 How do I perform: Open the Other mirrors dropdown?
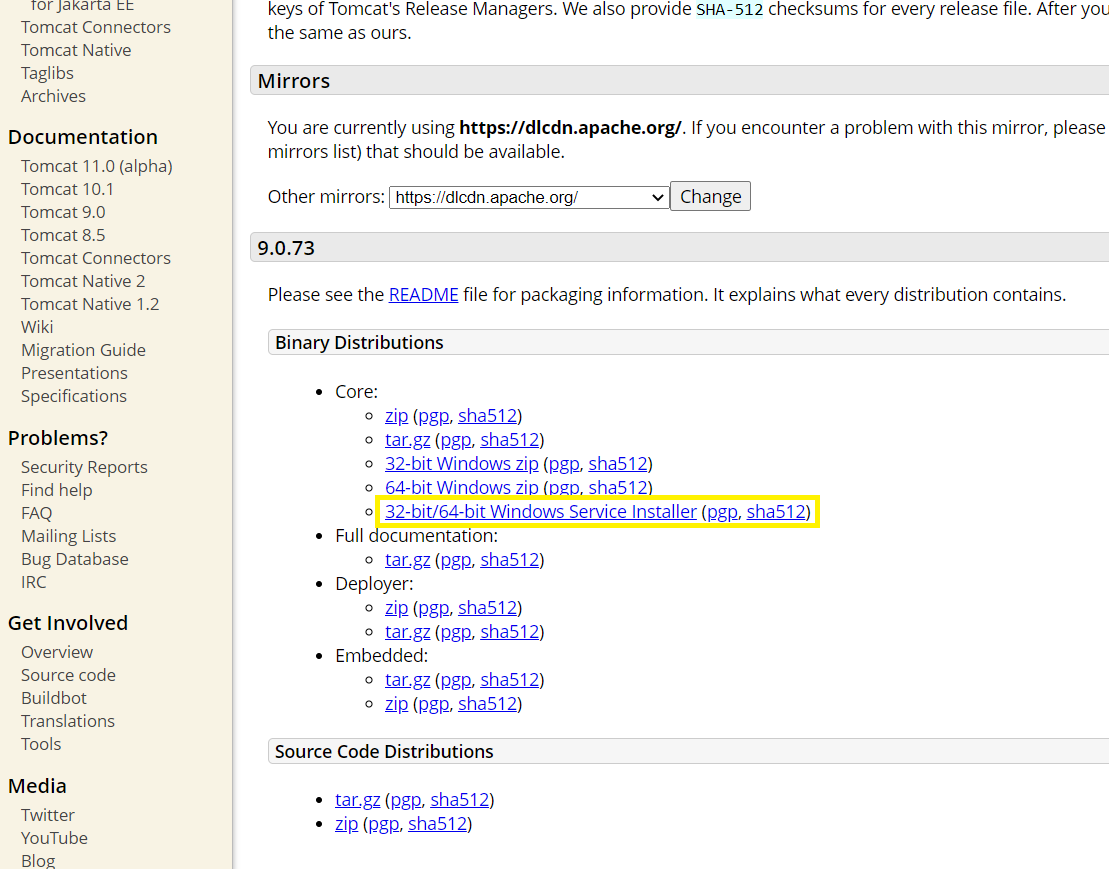529,197
